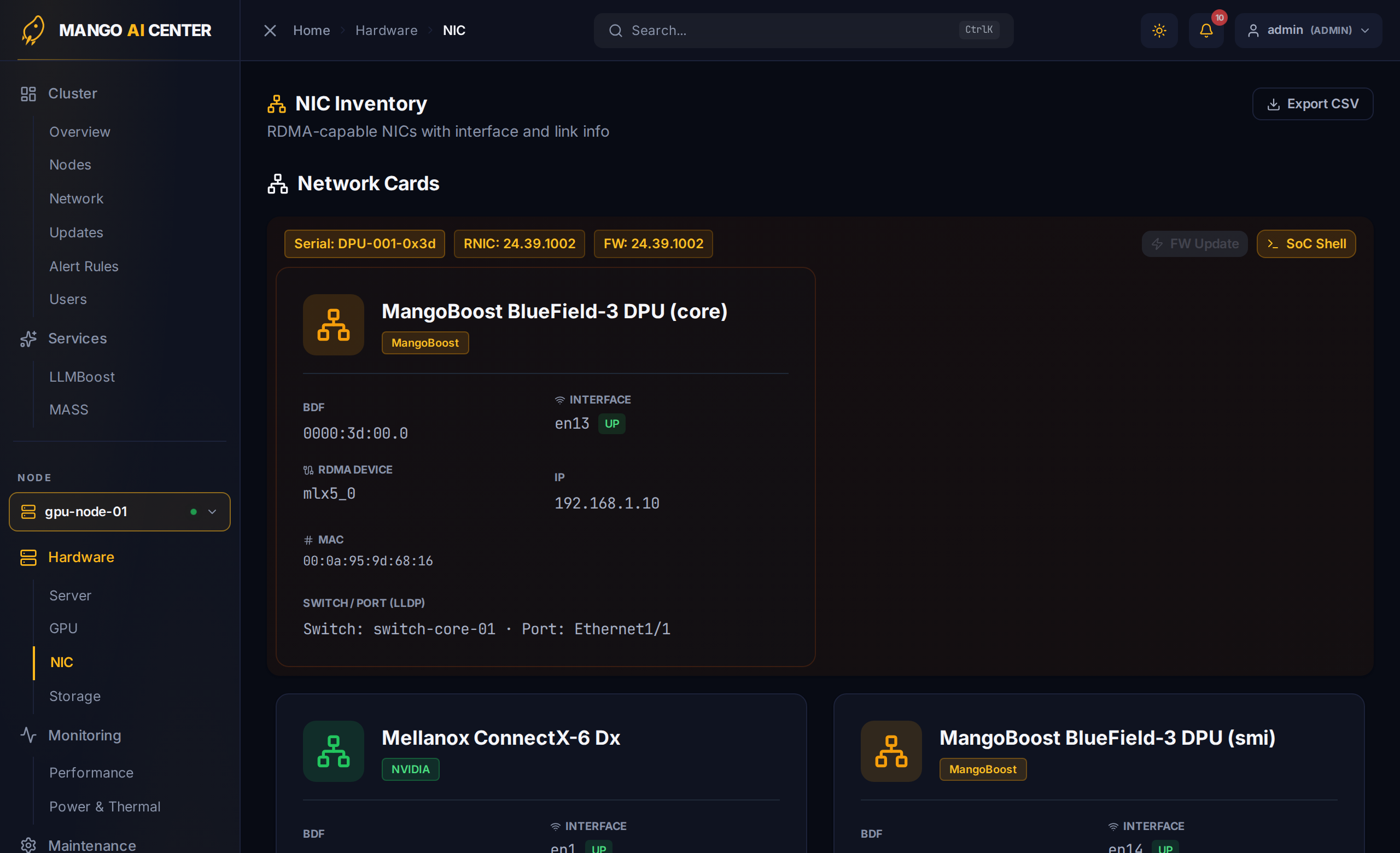Click the Network Cards heading icon
This screenshot has height=853, width=1400.
click(x=278, y=184)
